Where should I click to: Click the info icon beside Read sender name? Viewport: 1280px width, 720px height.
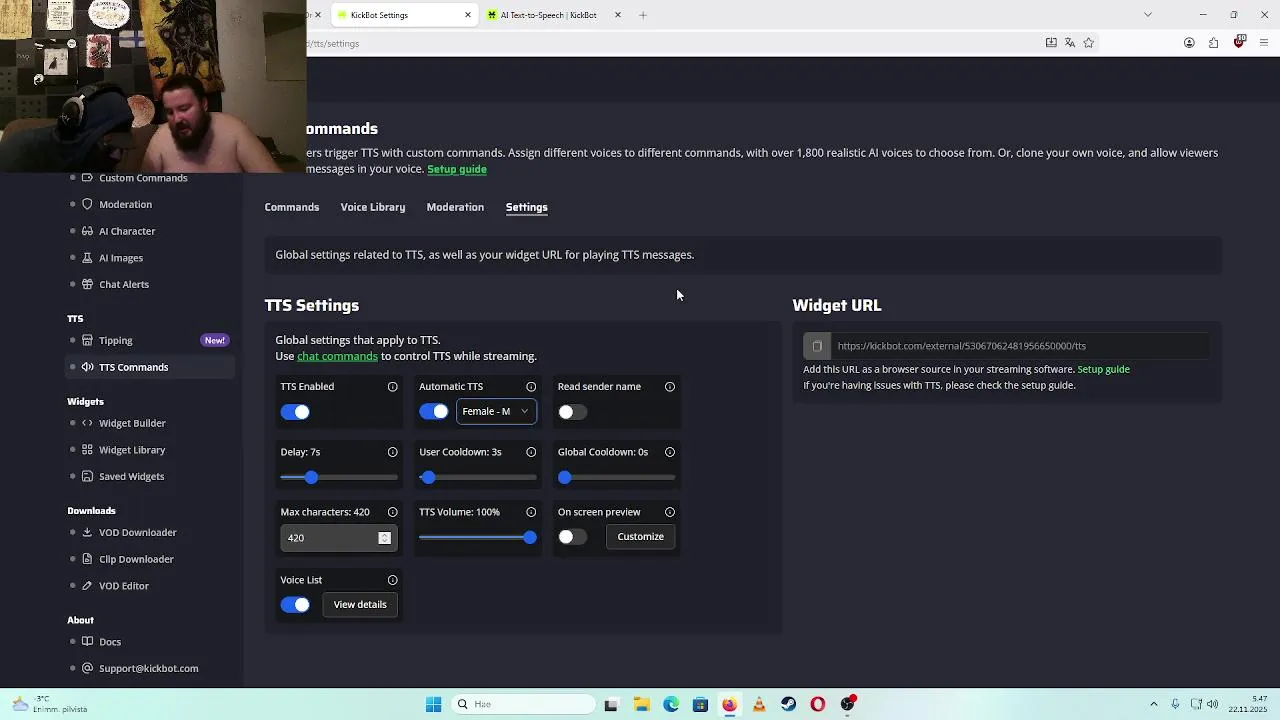[x=670, y=387]
